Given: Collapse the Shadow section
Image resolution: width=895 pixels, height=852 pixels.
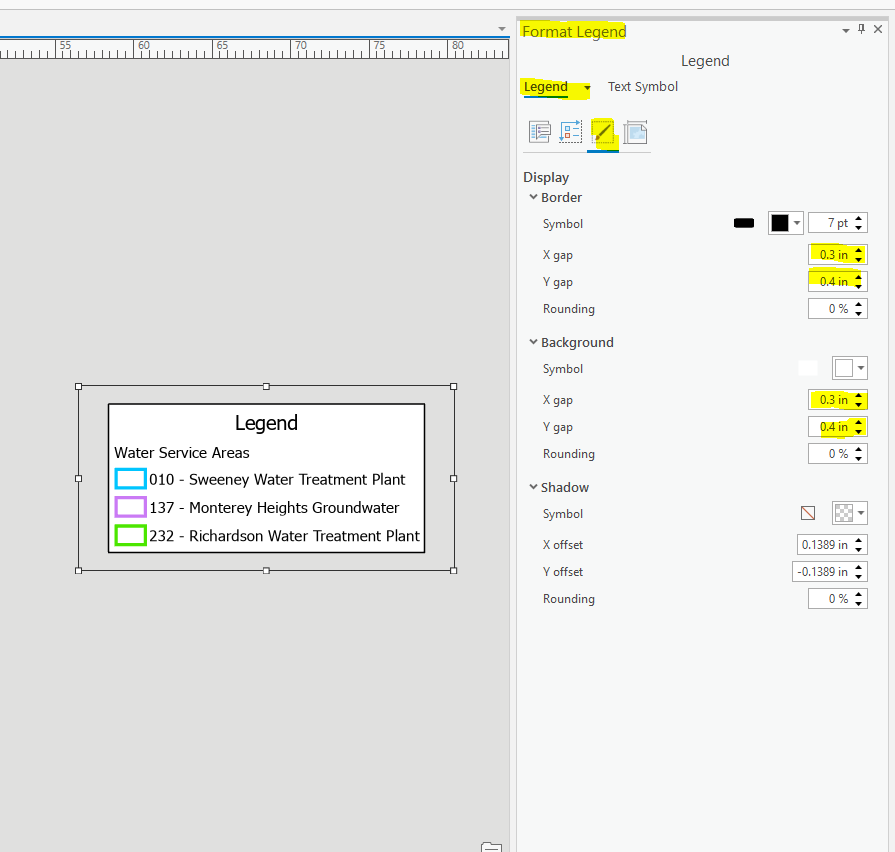Looking at the screenshot, I should [533, 487].
